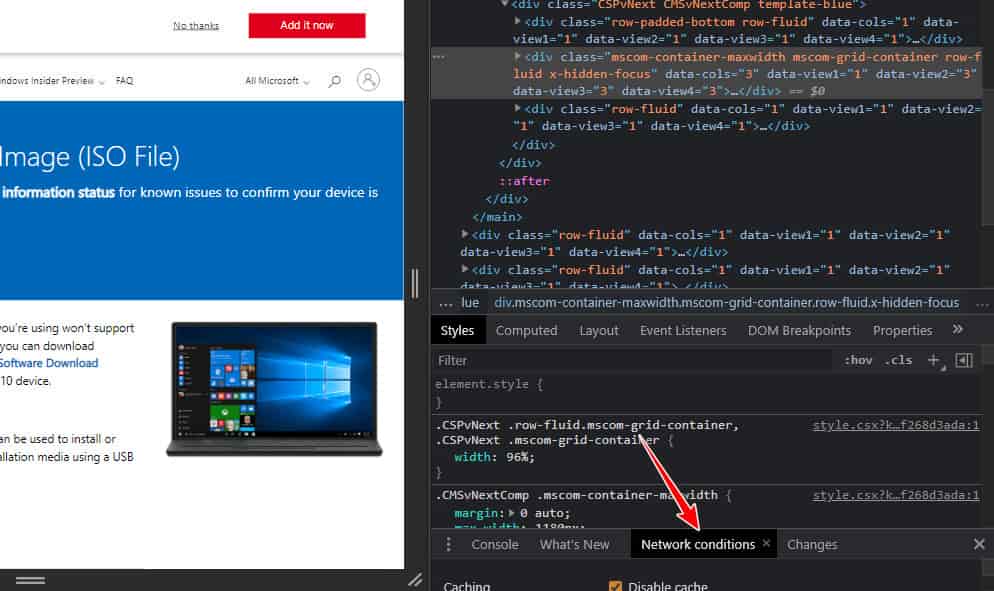Click the .CMSvNextComp .mscom-container-maxwidth selector
Viewport: 994px width, 591px height.
pos(577,495)
